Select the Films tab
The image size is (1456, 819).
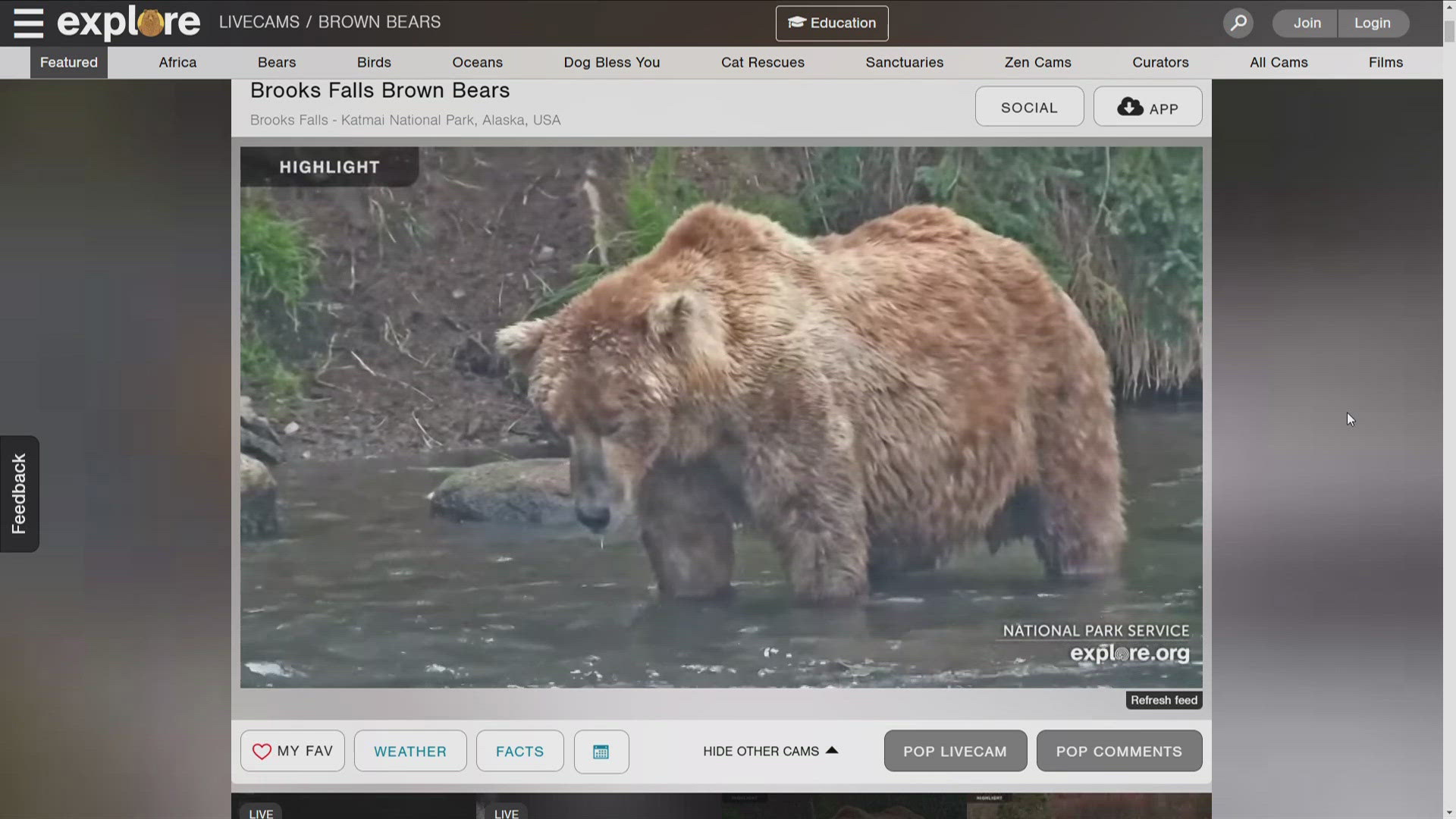pos(1385,63)
